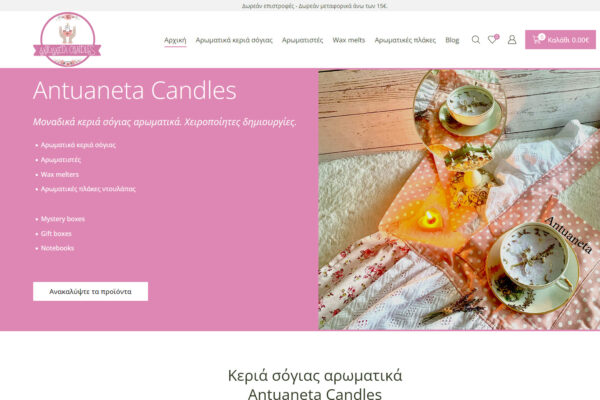Open Αρωματικές πλάκες menu item
Viewport: 600px width, 400px height.
(x=405, y=40)
